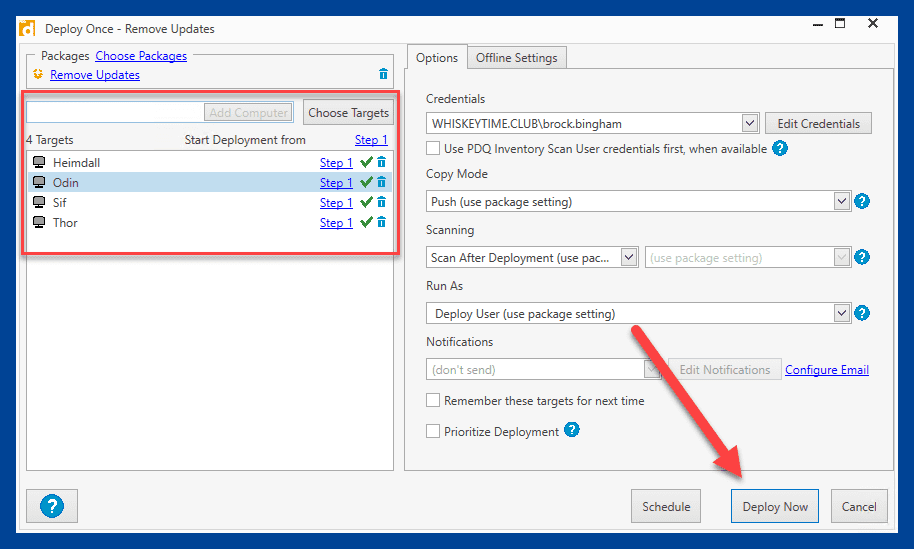Select the Heimdall target row

click(x=210, y=162)
